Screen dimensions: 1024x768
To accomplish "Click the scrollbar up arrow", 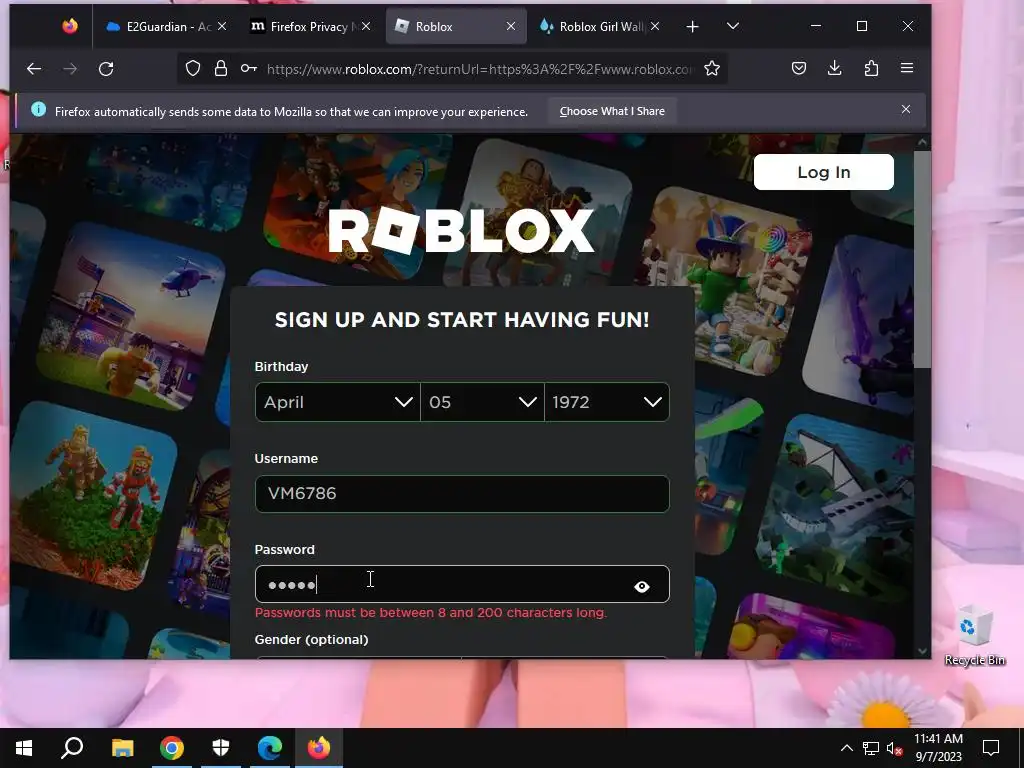I will pos(922,142).
